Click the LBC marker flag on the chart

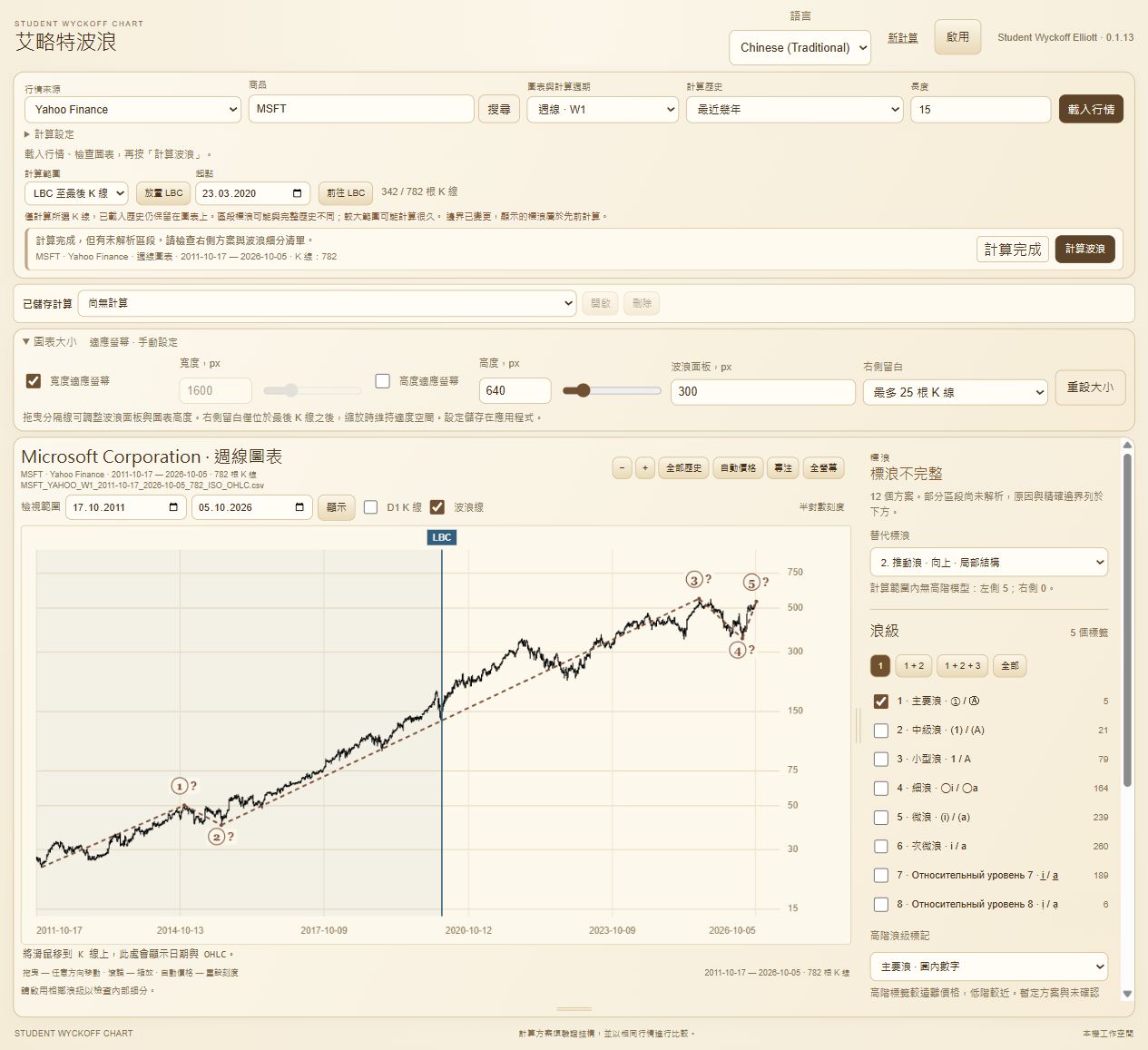tap(442, 537)
